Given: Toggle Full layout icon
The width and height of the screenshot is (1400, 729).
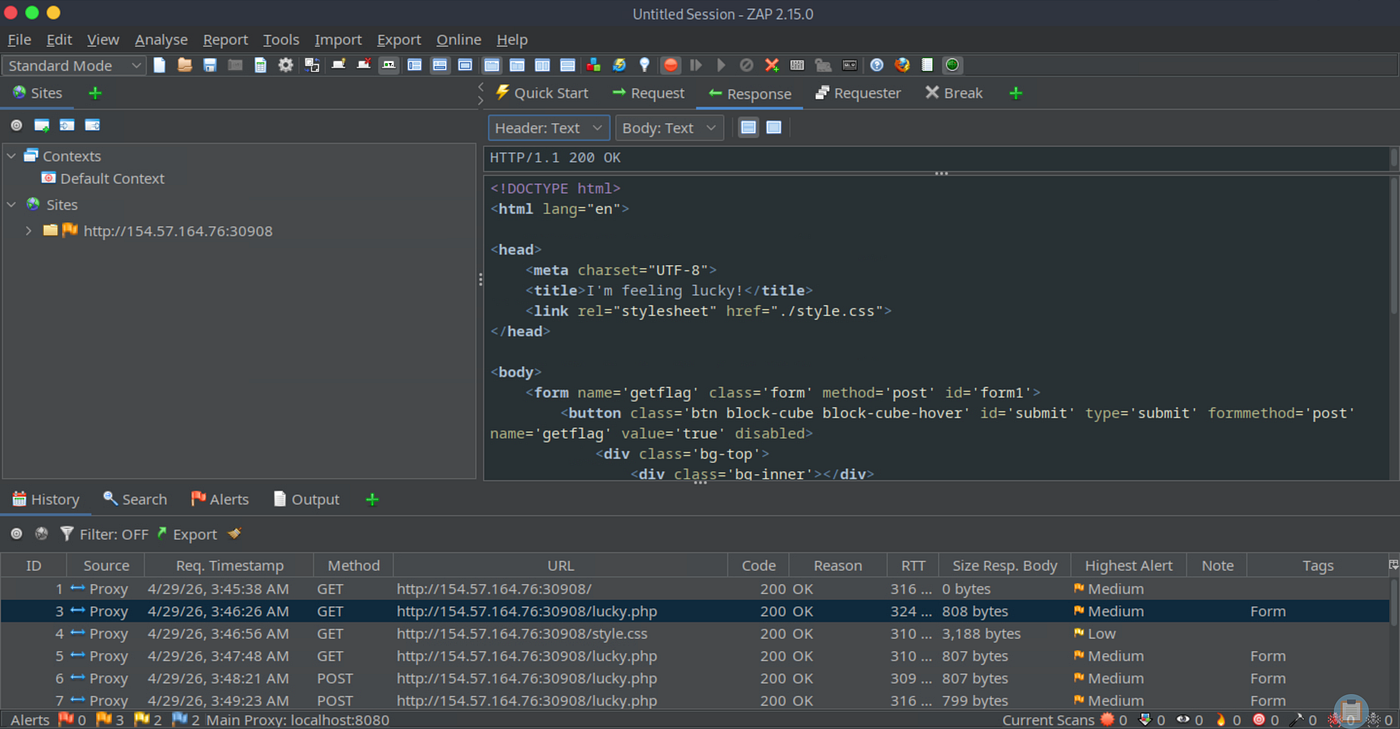Looking at the screenshot, I should [465, 65].
